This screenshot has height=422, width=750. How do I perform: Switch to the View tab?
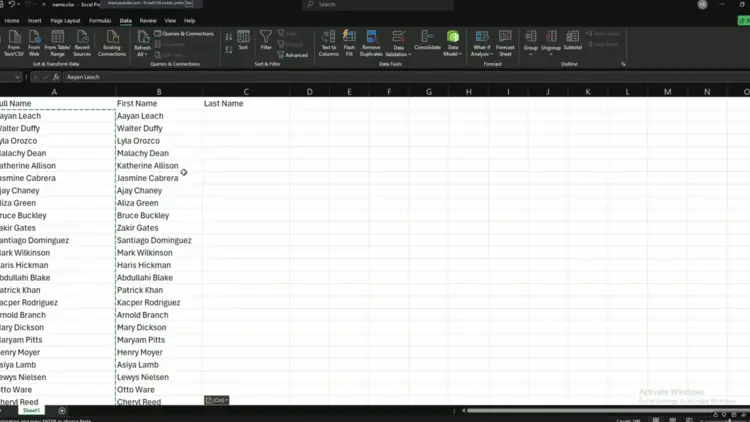(170, 21)
